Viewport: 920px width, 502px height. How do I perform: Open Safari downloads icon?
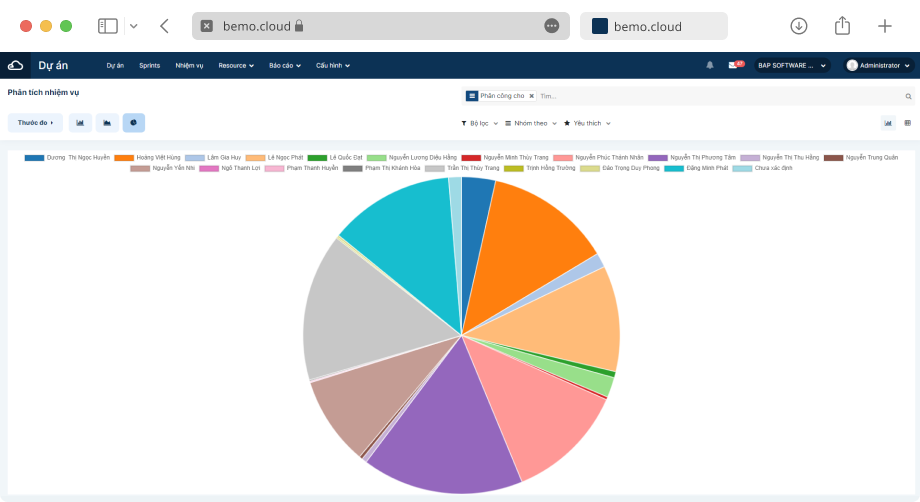point(799,26)
